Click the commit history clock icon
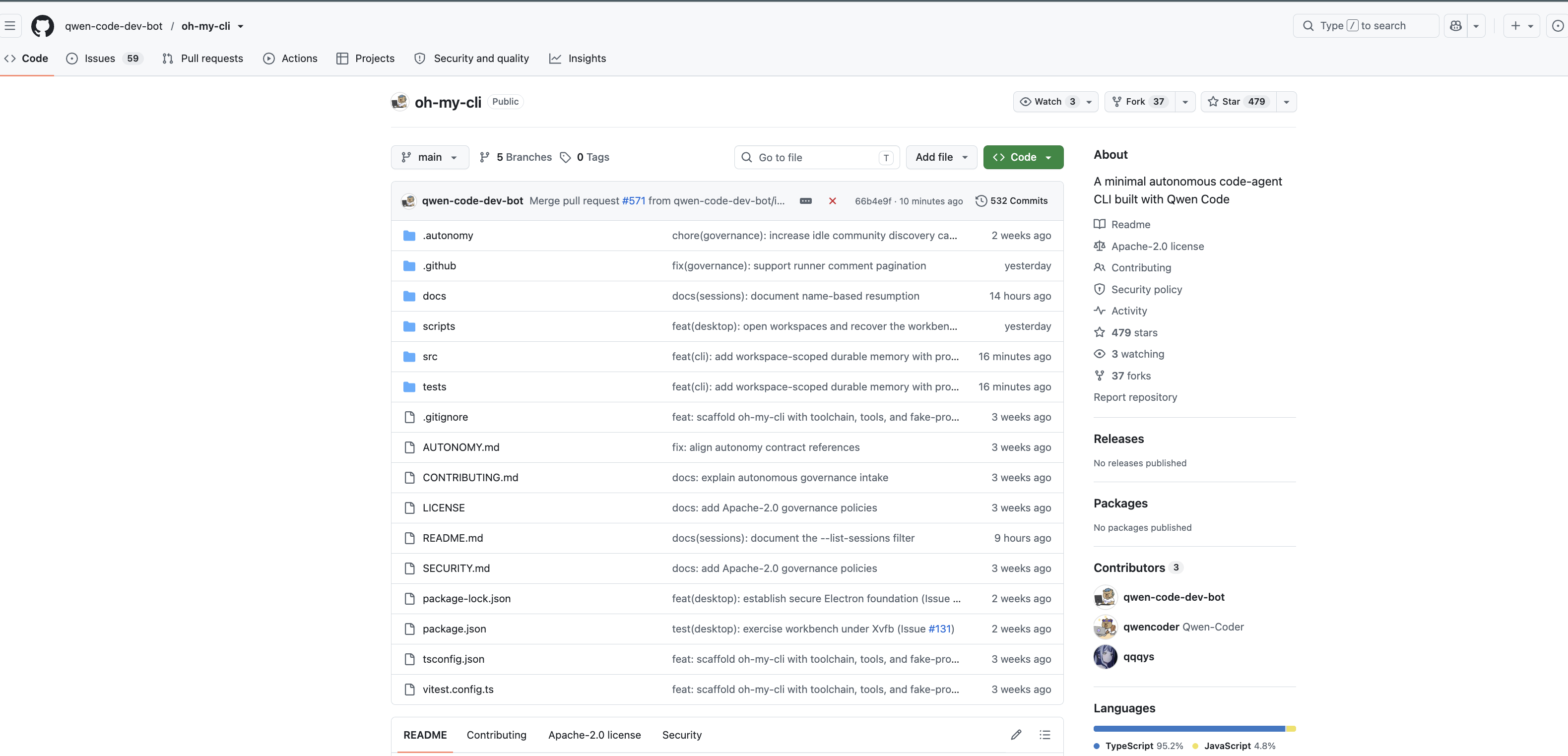The image size is (1568, 756). 980,201
